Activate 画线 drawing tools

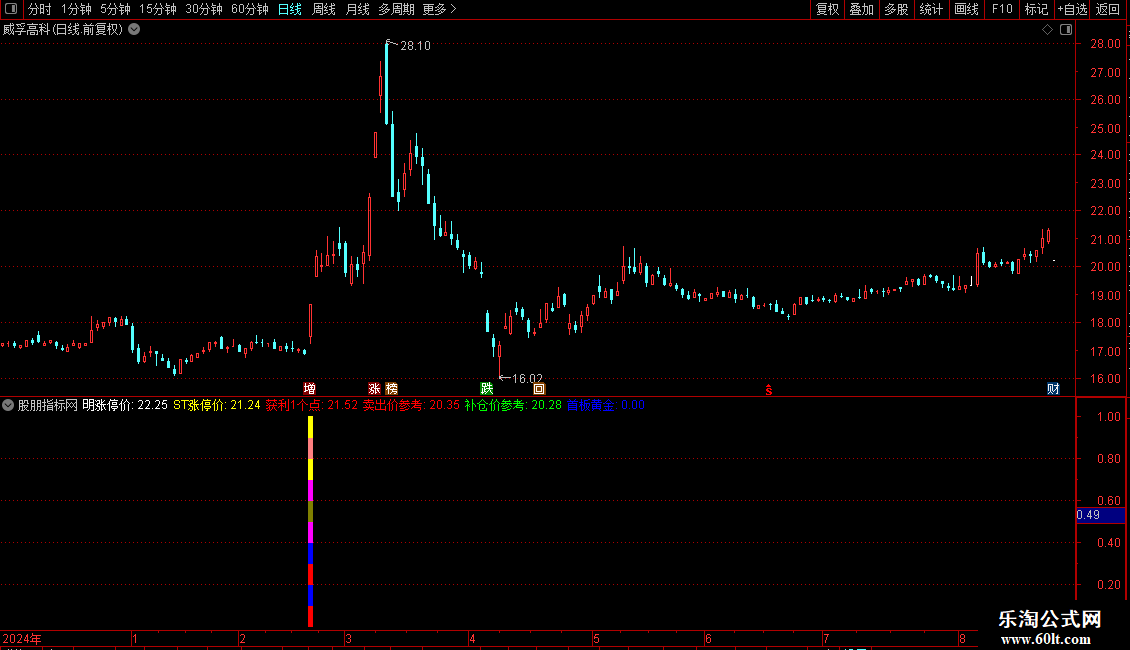tap(966, 9)
